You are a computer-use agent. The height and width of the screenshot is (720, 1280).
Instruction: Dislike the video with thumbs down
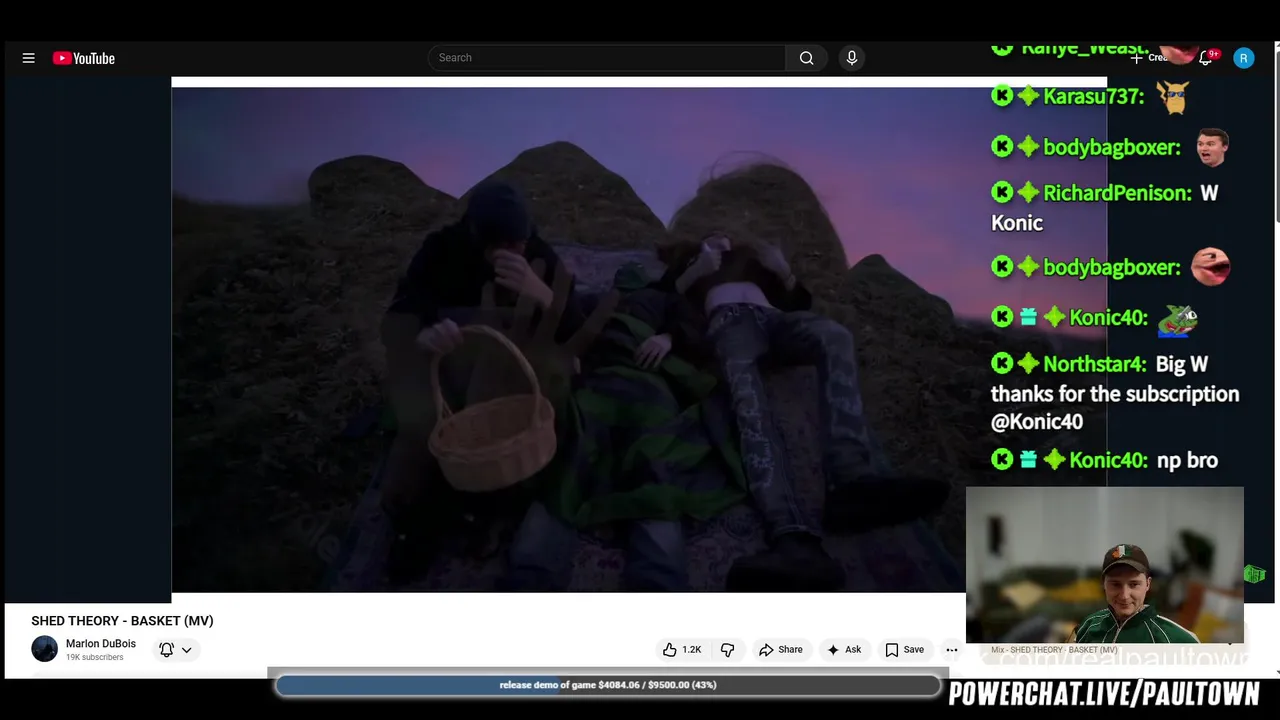tap(727, 649)
